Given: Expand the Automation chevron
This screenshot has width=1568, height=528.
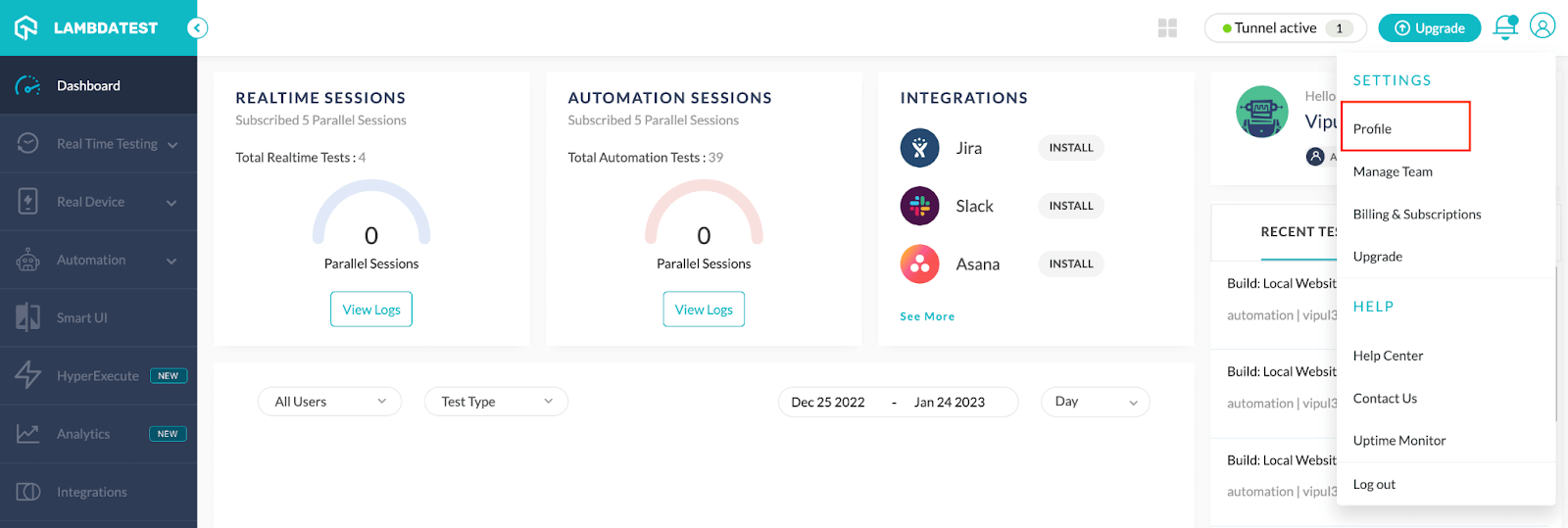Looking at the screenshot, I should [x=171, y=261].
